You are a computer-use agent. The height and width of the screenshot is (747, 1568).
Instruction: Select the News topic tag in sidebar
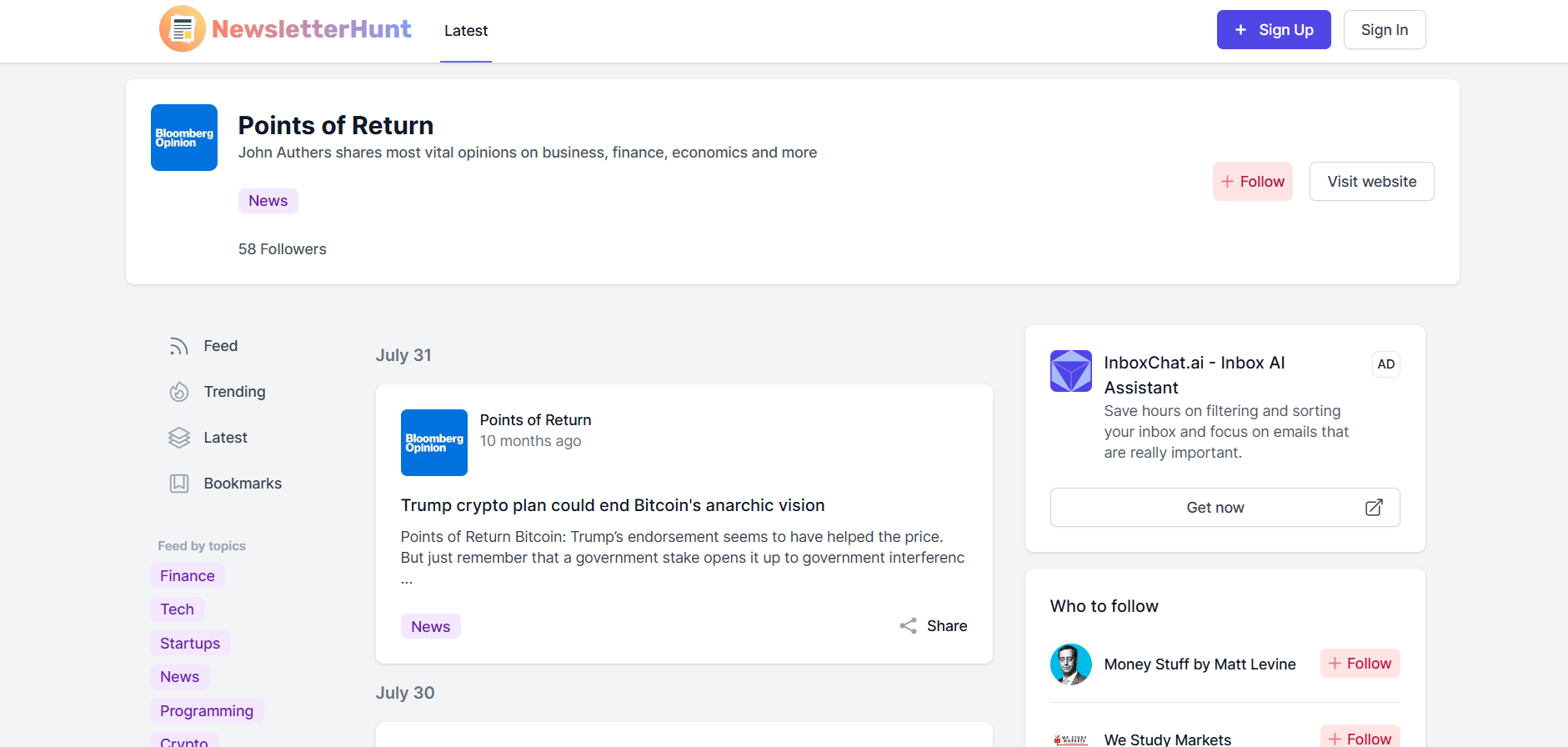(180, 677)
